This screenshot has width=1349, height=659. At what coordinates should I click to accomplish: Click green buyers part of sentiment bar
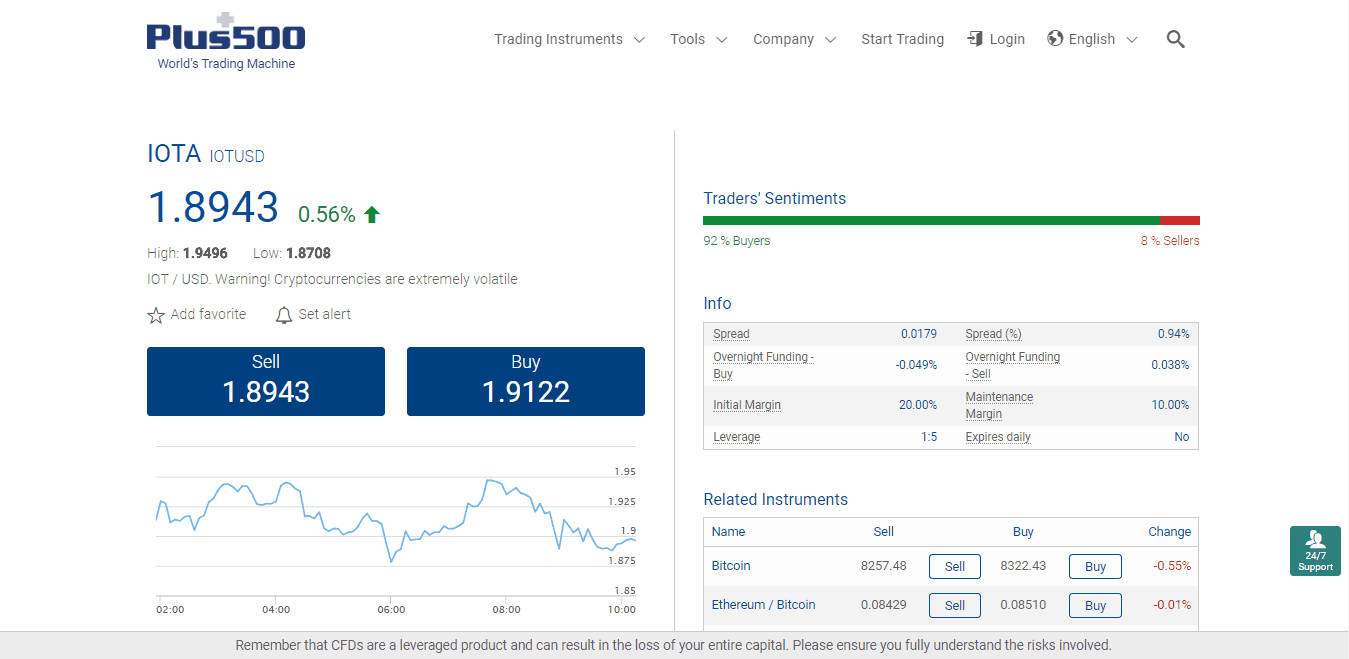931,220
